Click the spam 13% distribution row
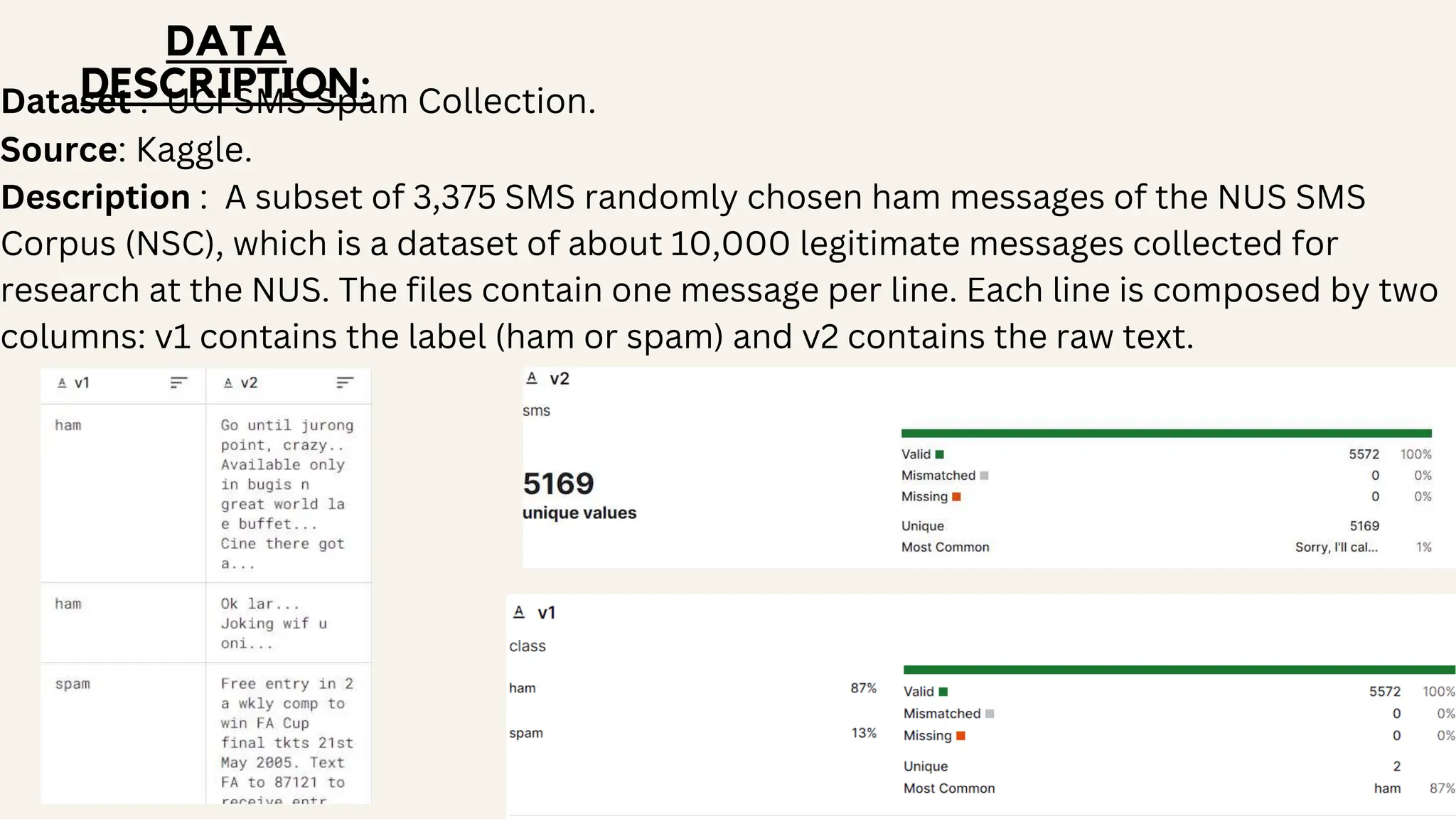 tap(692, 733)
